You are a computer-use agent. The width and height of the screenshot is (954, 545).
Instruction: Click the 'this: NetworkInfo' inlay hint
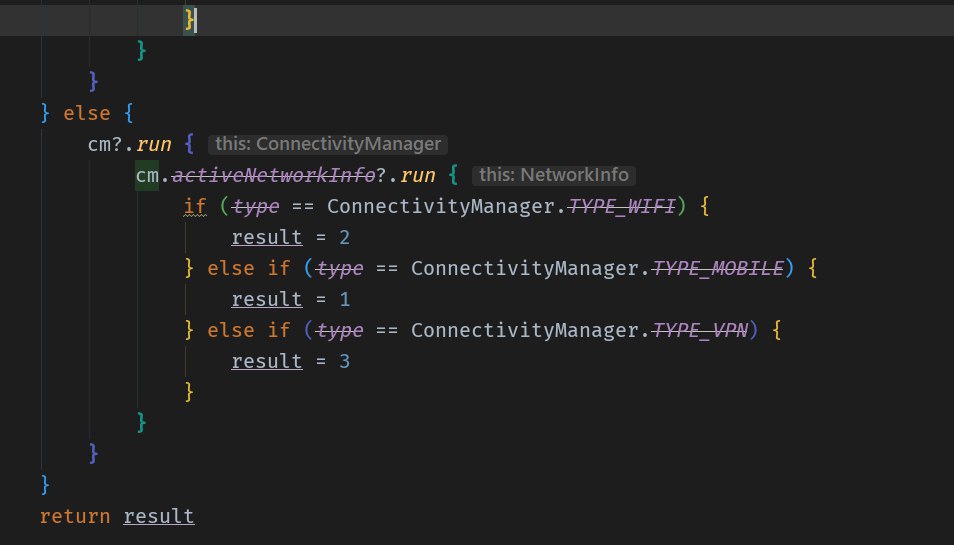pos(554,175)
